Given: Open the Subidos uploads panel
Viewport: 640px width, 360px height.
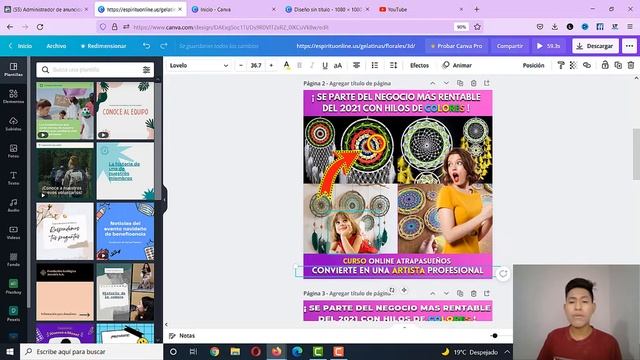Looking at the screenshot, I should [13, 124].
